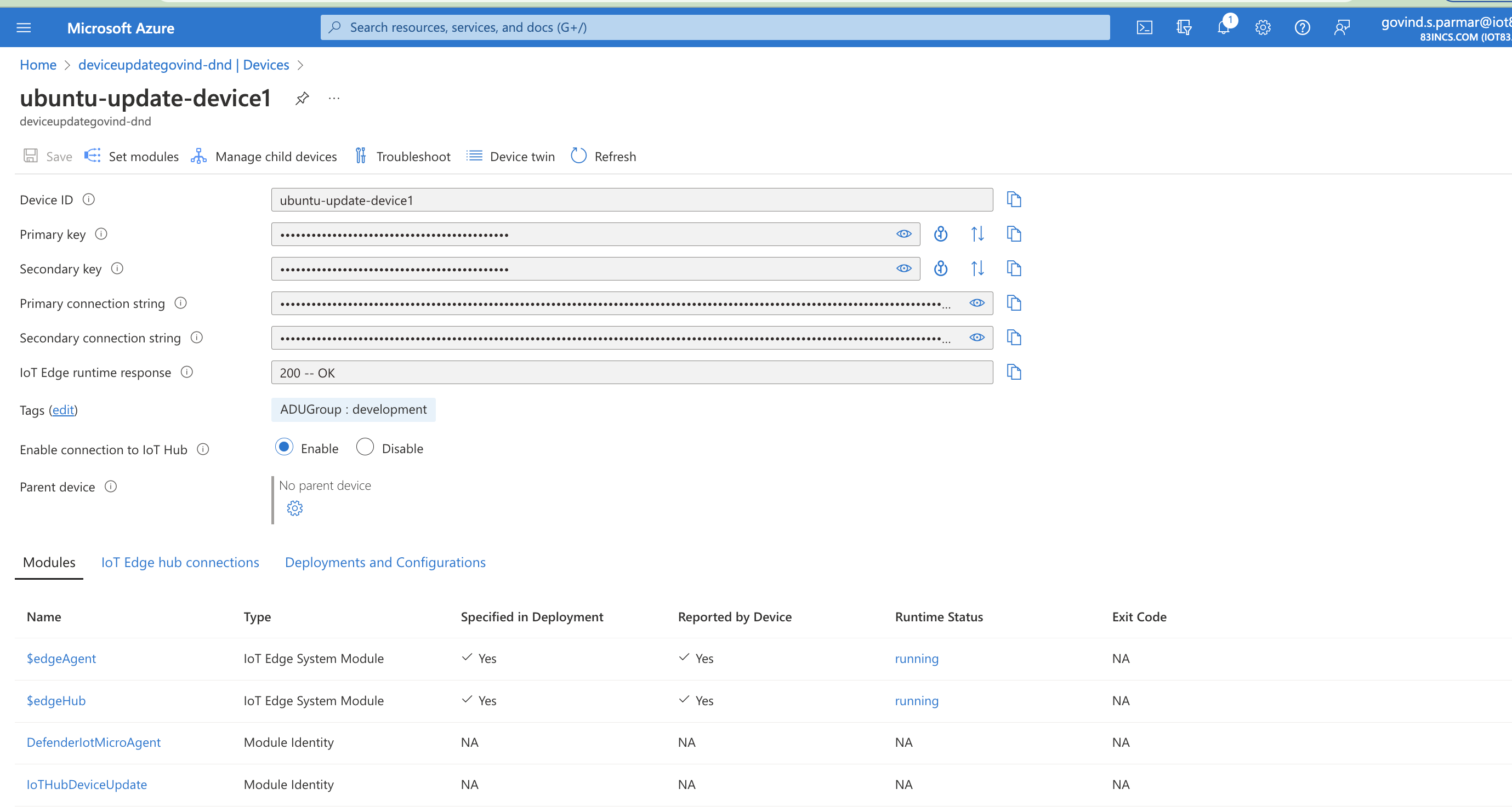Open the Azure portal hamburger menu
Screen dimensions: 1512x812
click(24, 27)
